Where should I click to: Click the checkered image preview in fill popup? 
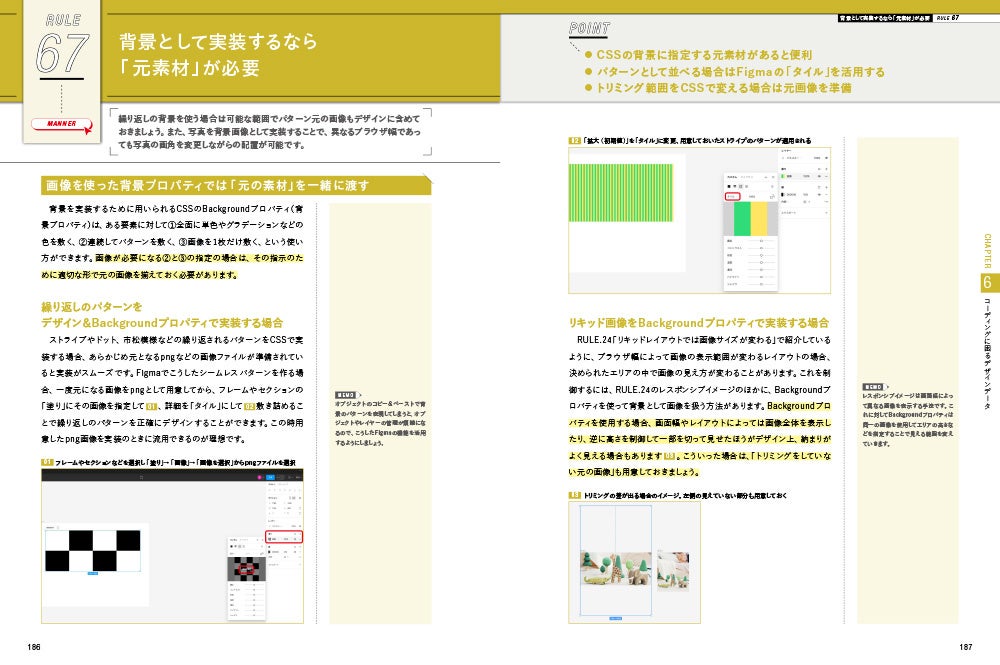[246, 569]
